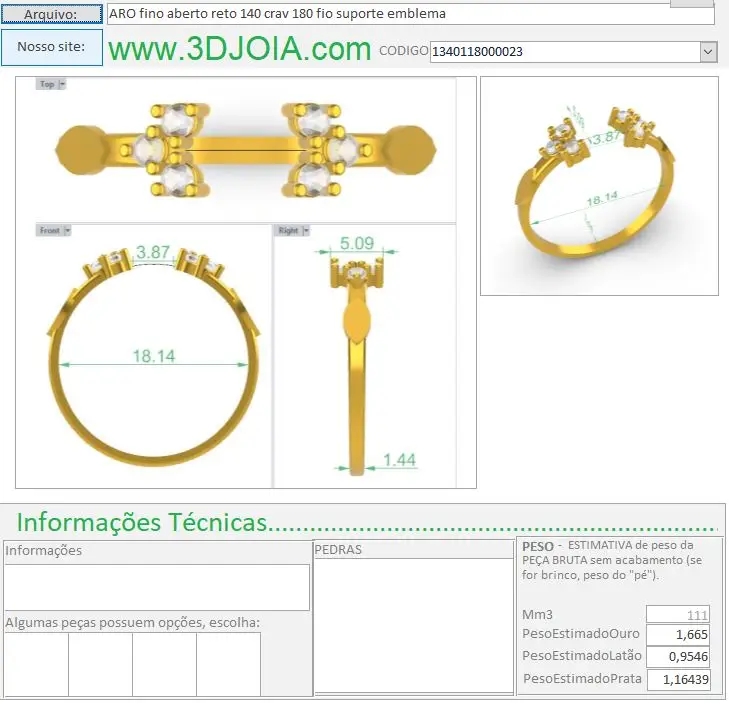Click the PesoEstimadoOuro label
Viewport: 729px width, 703px height.
(581, 634)
